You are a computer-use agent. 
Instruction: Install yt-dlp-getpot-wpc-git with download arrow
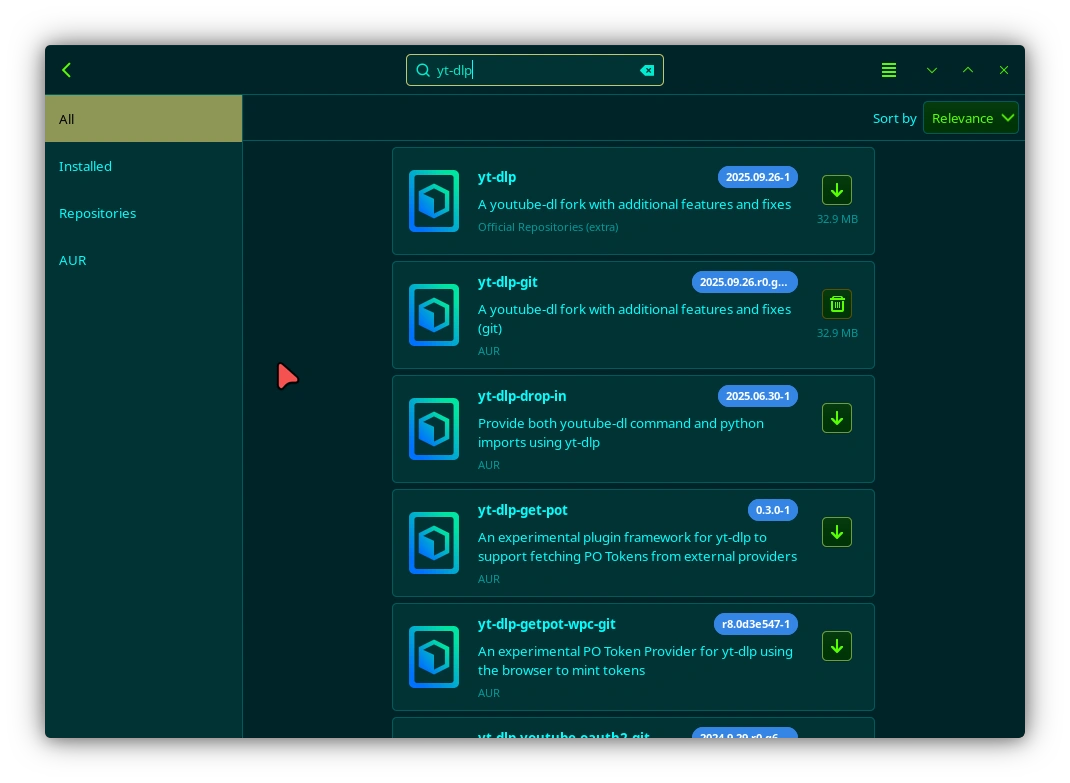tap(837, 646)
